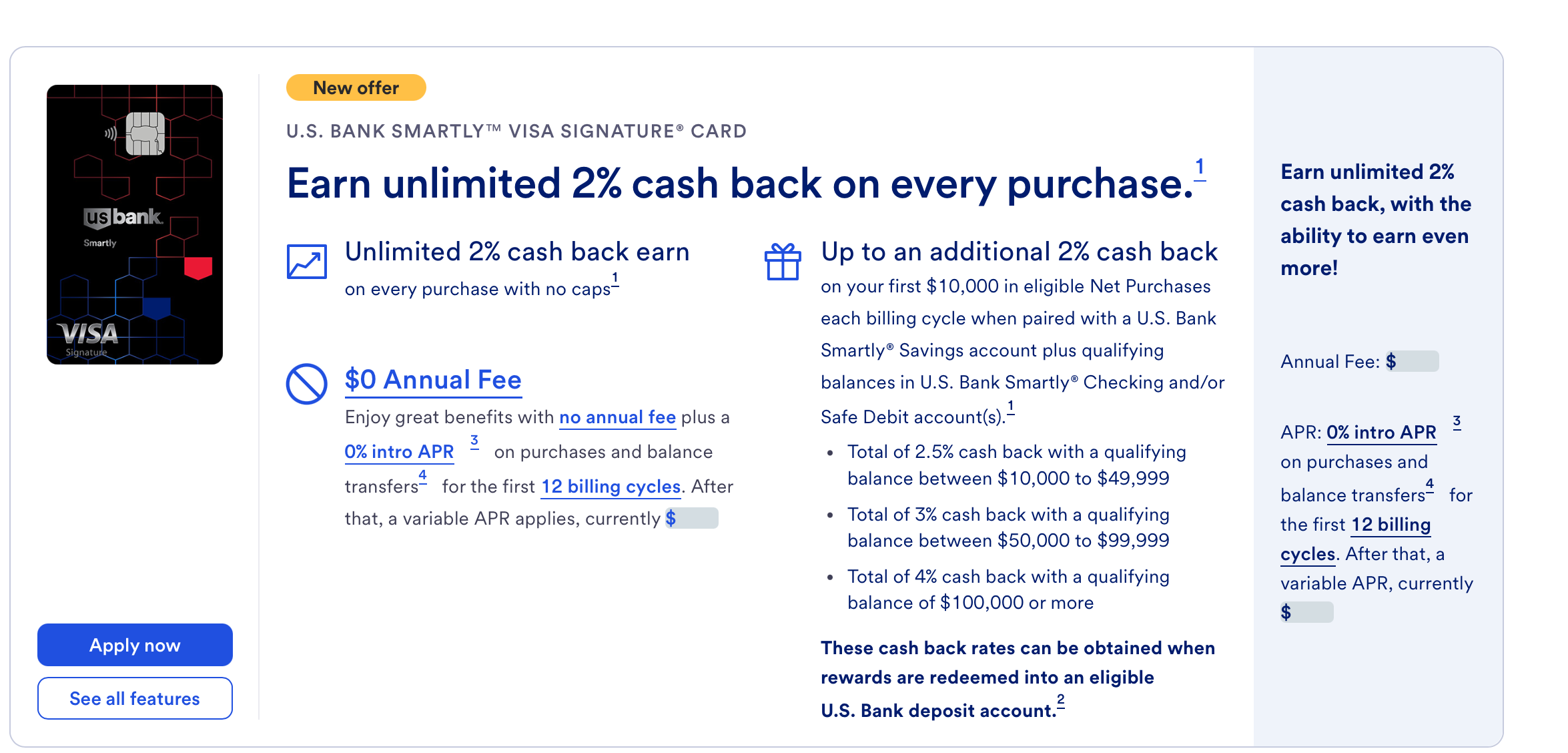
Task: Click the New offer badge
Action: coord(356,88)
